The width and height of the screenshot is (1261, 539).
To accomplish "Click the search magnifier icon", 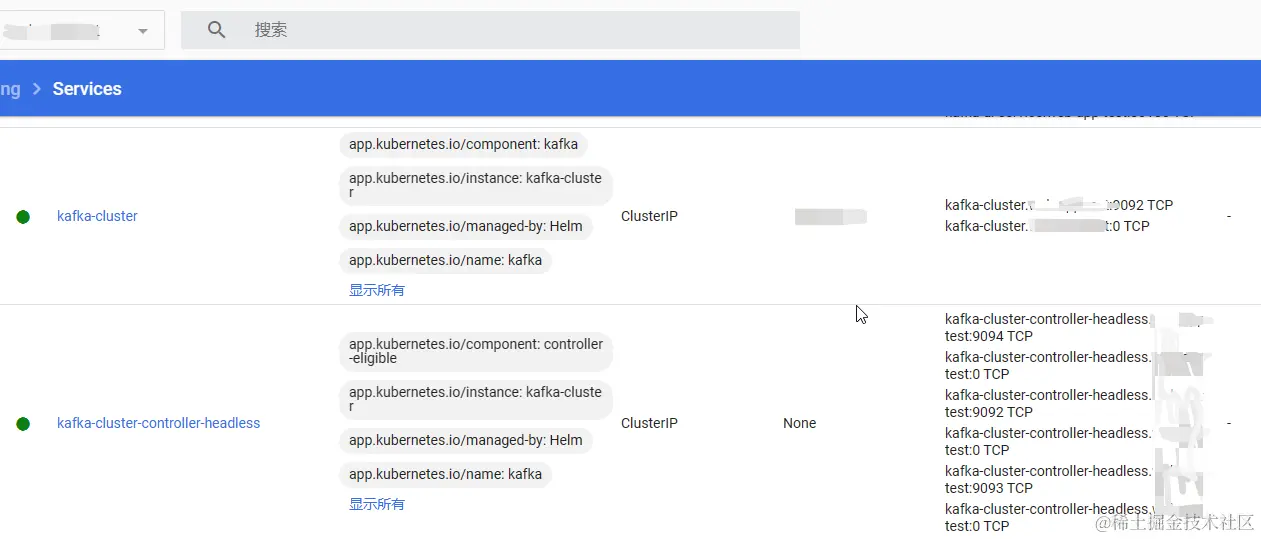I will pos(216,30).
